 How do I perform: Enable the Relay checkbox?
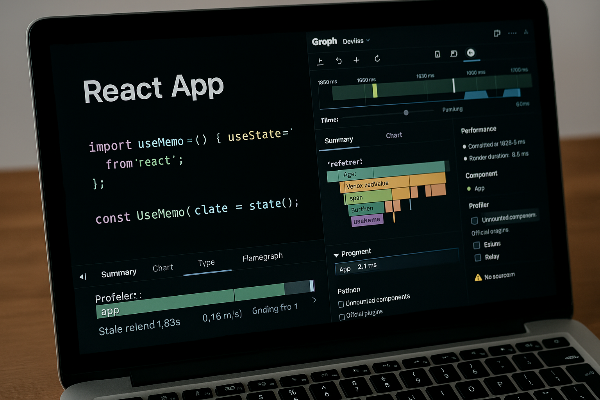478,258
